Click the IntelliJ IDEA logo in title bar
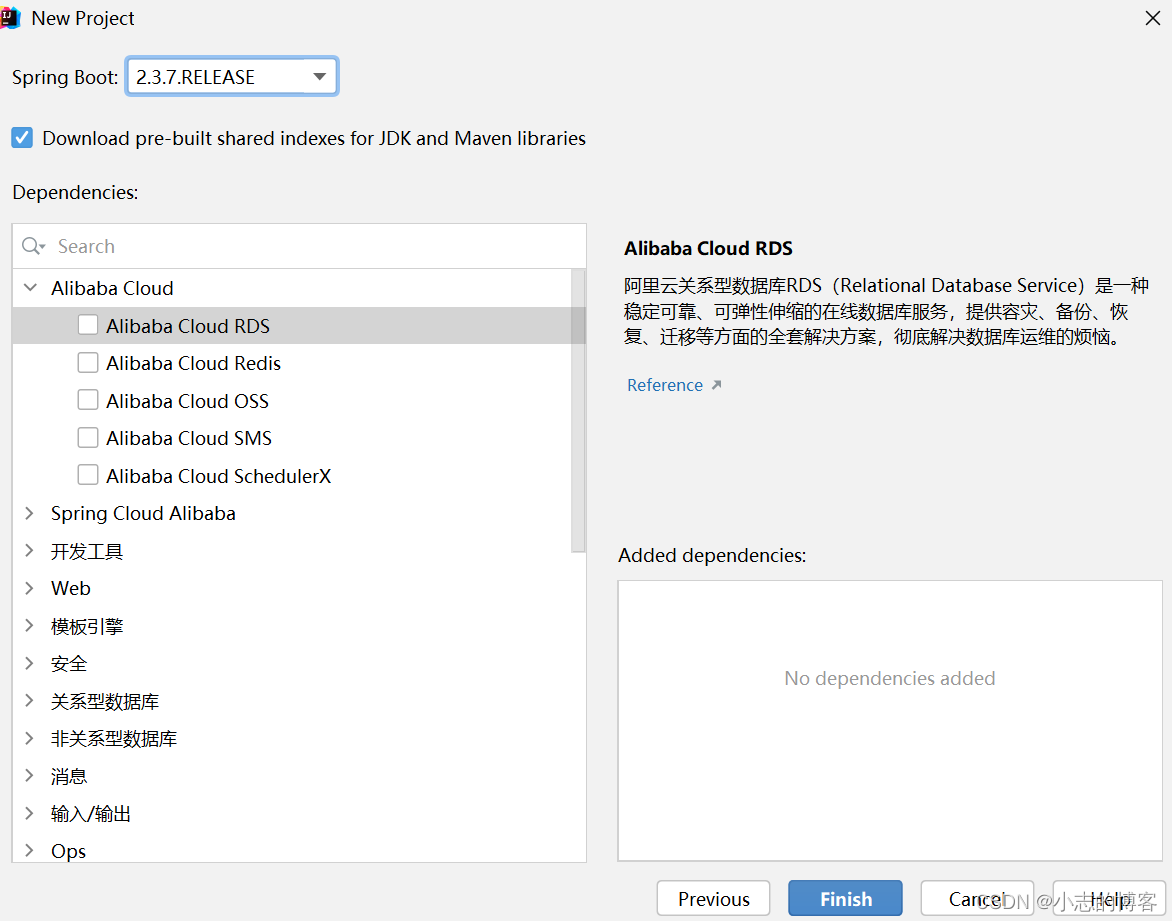The image size is (1172, 921). tap(10, 18)
